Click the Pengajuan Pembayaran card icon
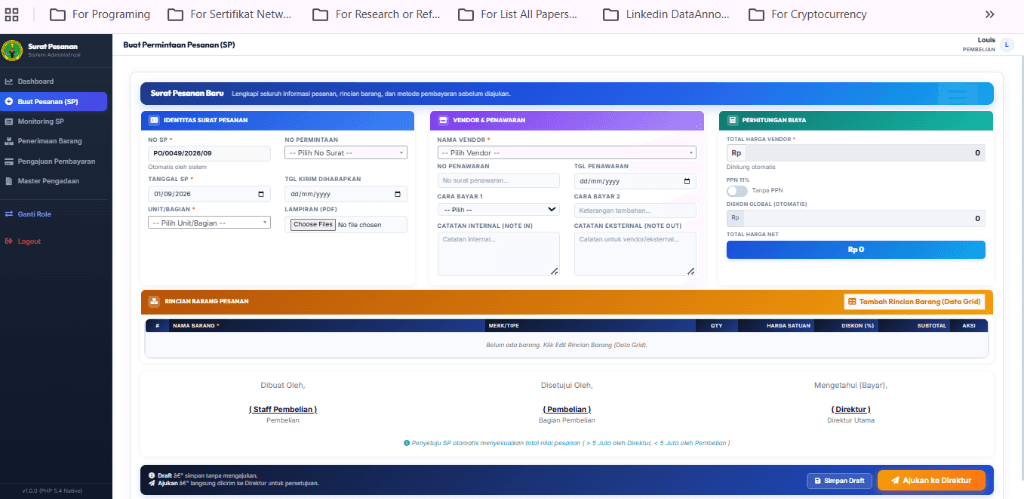The width and height of the screenshot is (1024, 499). coord(9,161)
